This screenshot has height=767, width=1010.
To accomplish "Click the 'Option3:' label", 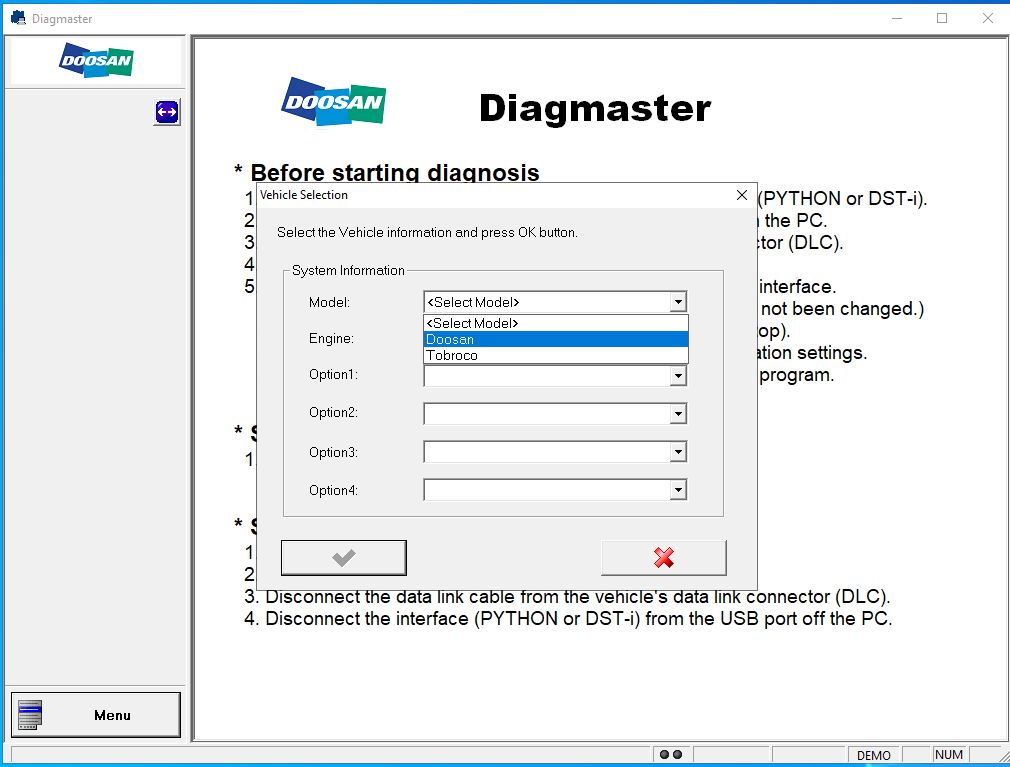I will 333,452.
